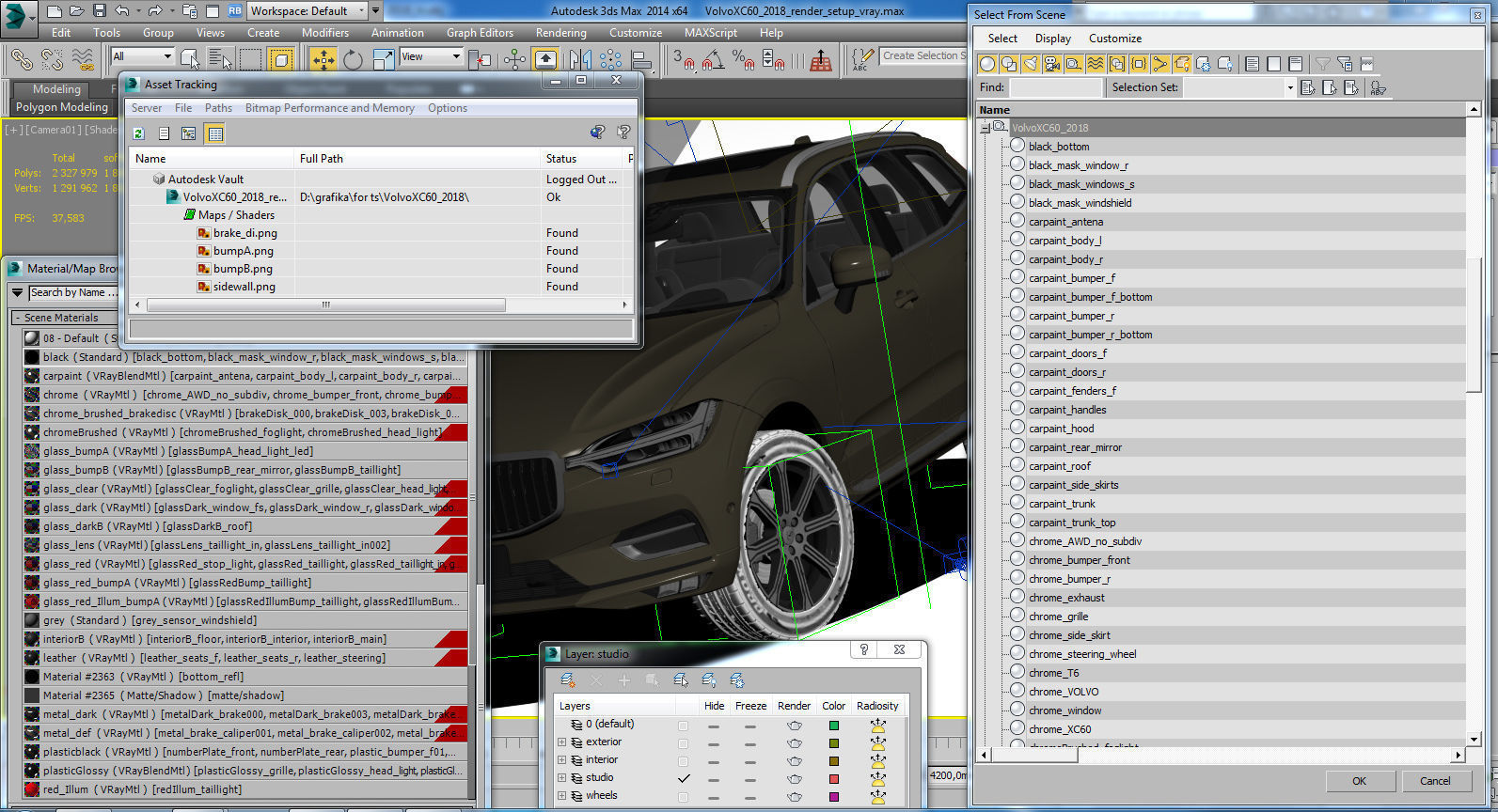The image size is (1498, 812).
Task: Click the Status column header in Asset Tracking
Action: click(583, 159)
